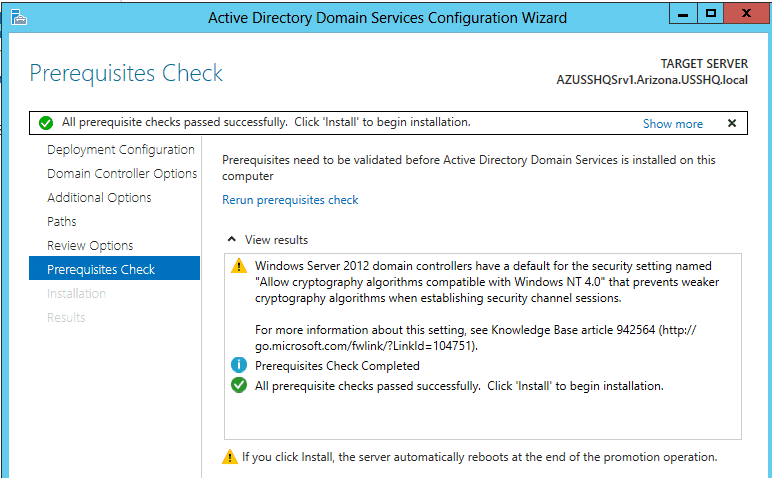Click the yellow warning icon for cryptography notice
Viewport: 772px width, 478px height.
[239, 266]
